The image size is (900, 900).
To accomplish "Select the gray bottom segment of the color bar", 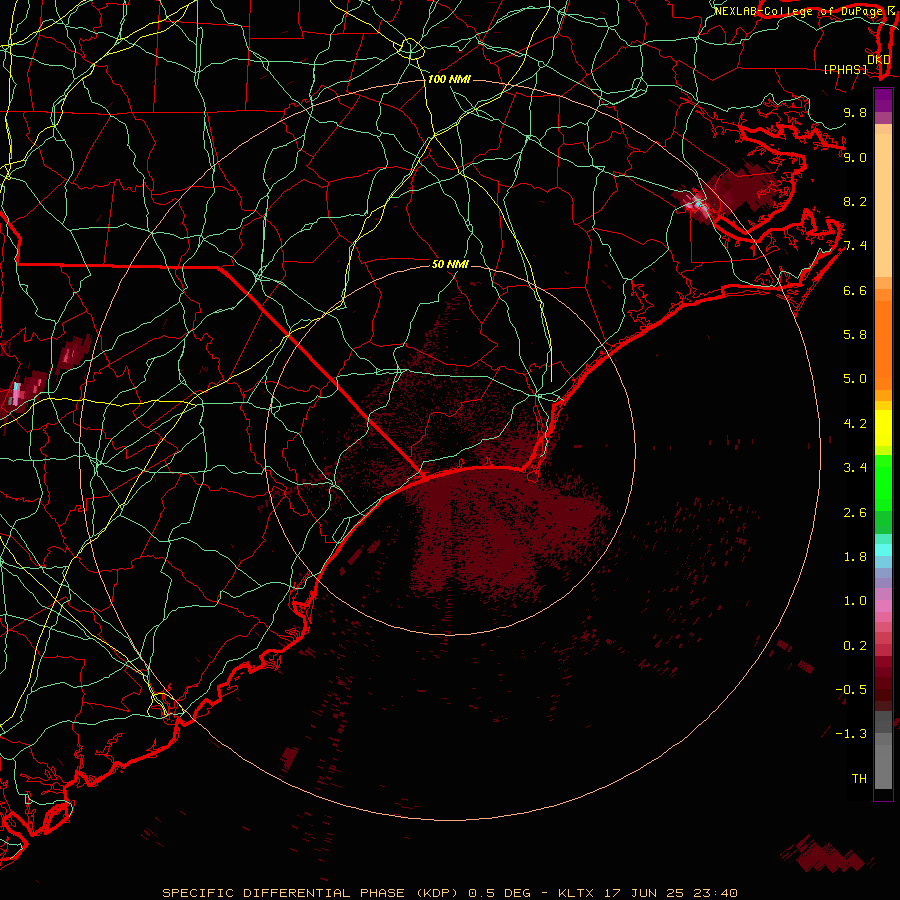I will (883, 751).
